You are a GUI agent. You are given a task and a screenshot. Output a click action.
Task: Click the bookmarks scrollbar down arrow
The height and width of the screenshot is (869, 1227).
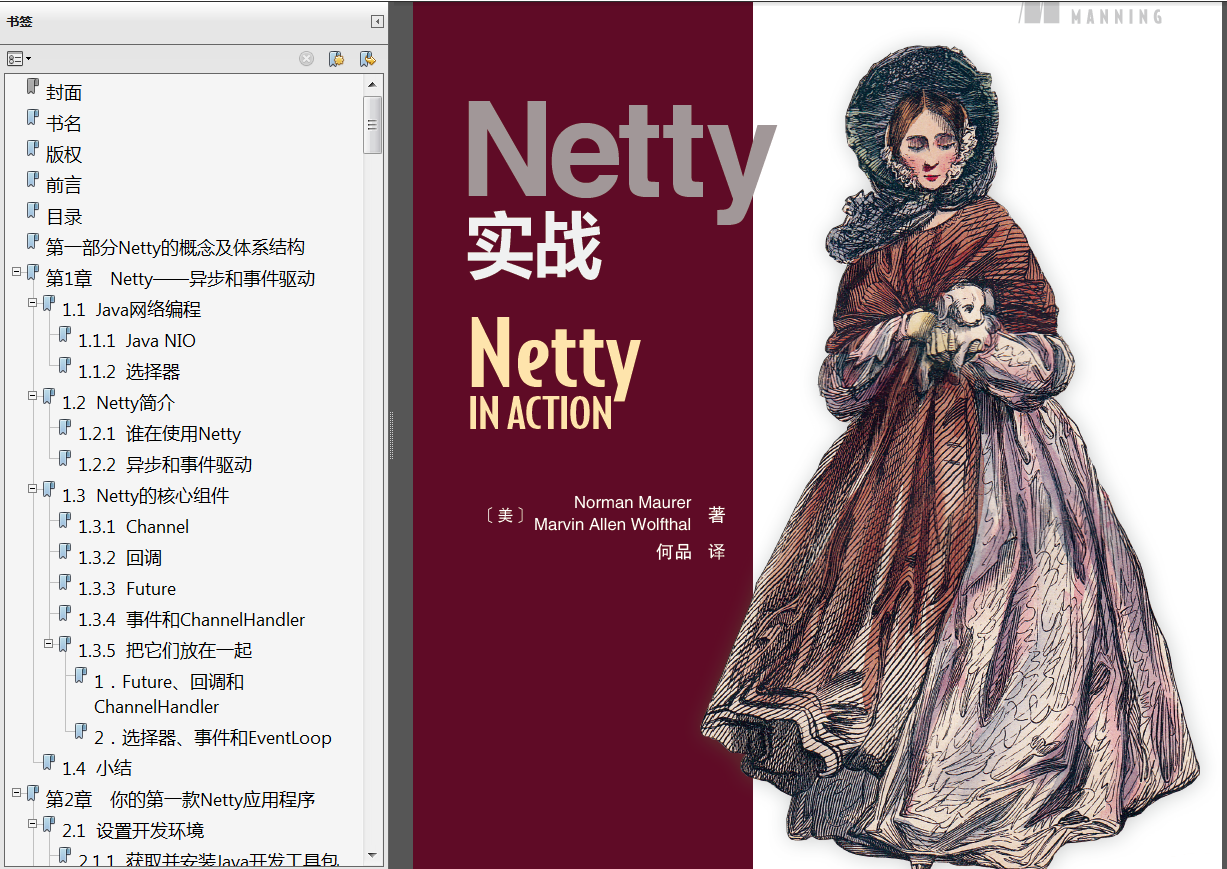[373, 856]
